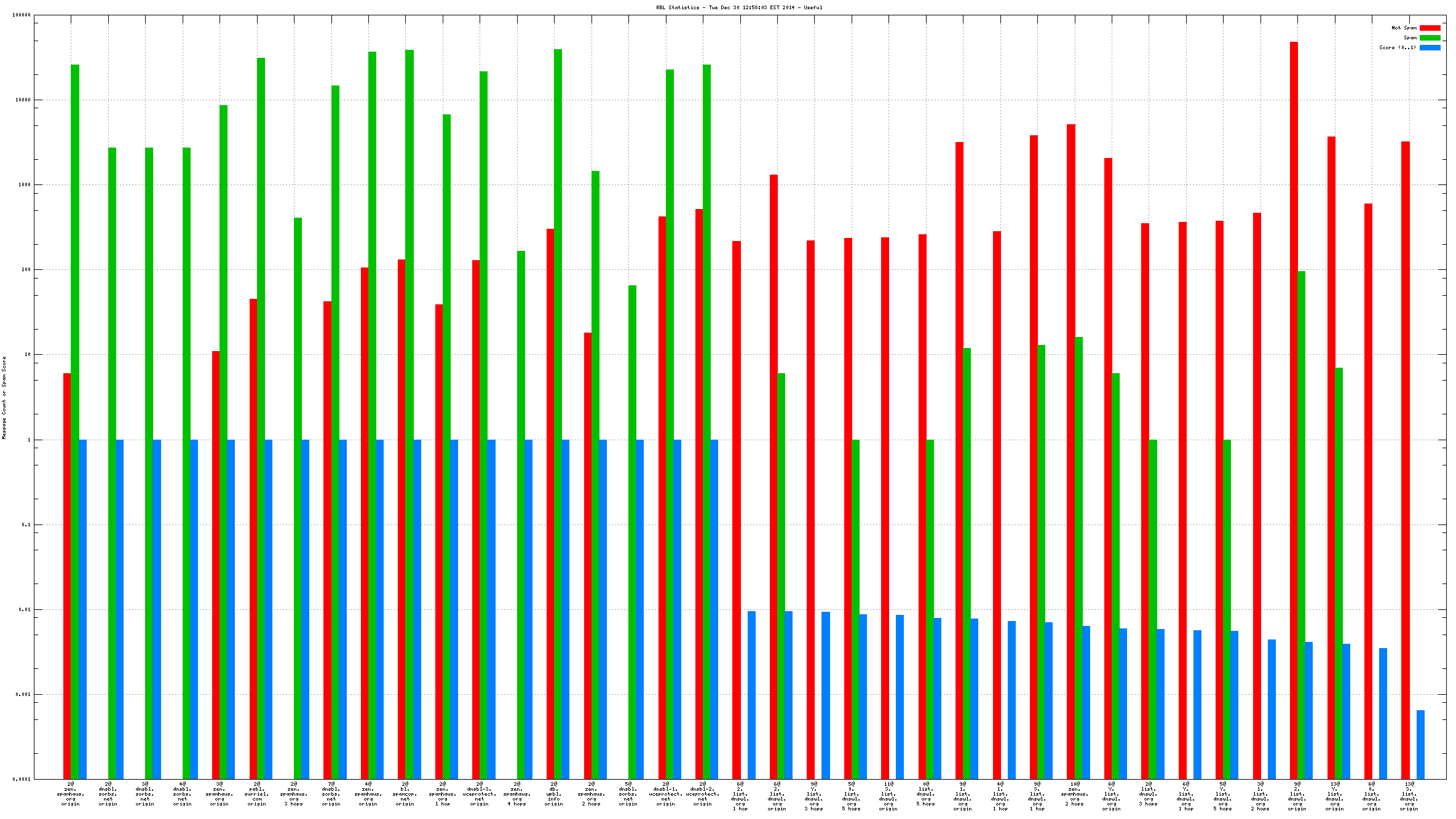Click the 0.0001 y-axis tick label

pyautogui.click(x=22, y=779)
